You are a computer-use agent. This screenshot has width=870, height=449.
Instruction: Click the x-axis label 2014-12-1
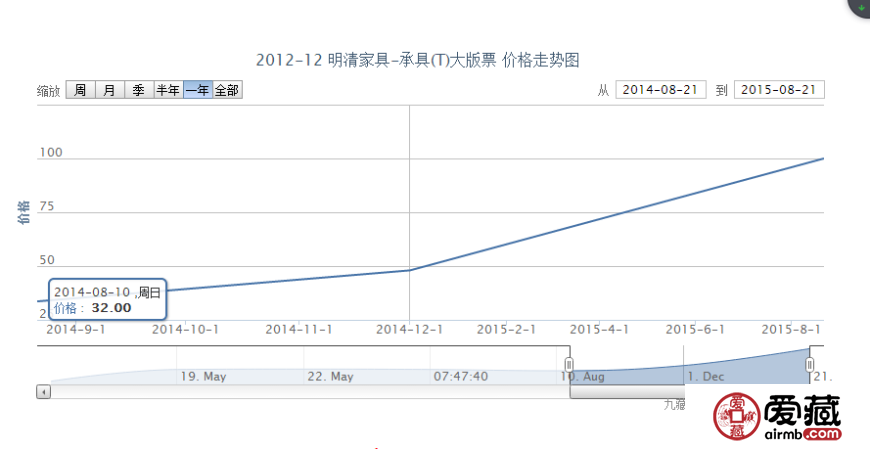pos(409,329)
